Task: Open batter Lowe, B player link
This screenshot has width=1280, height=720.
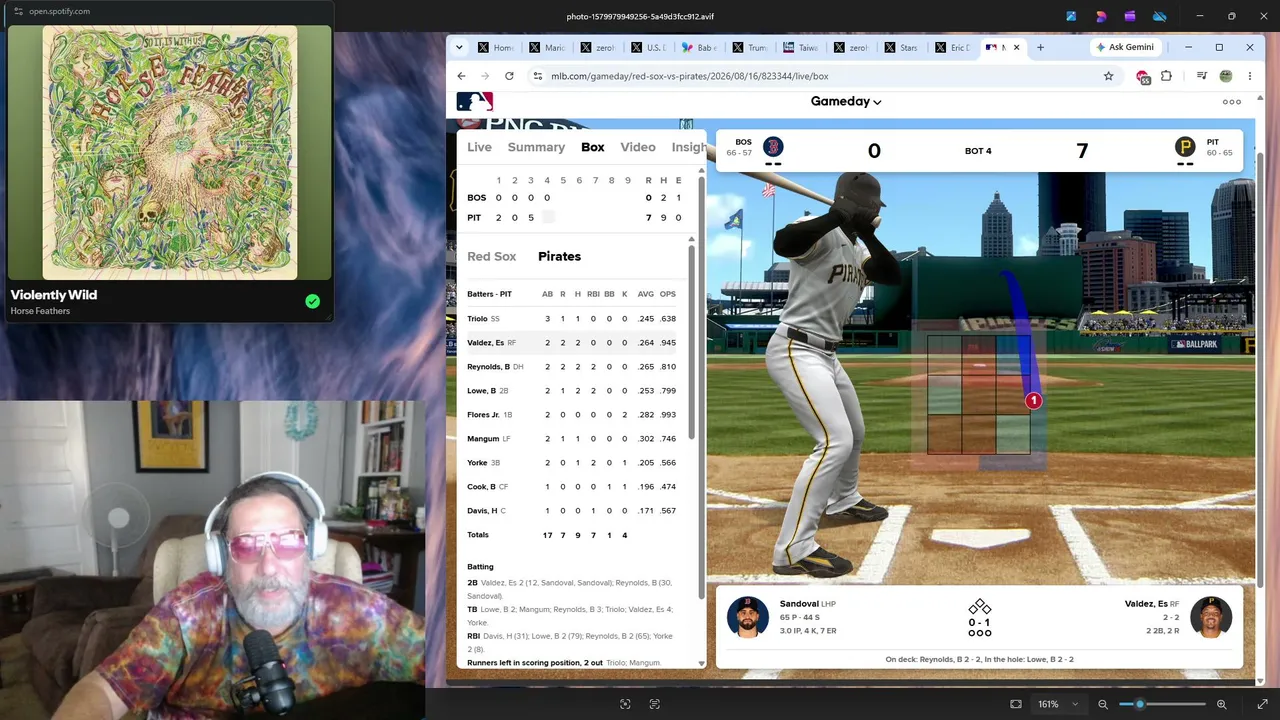Action: coord(481,391)
